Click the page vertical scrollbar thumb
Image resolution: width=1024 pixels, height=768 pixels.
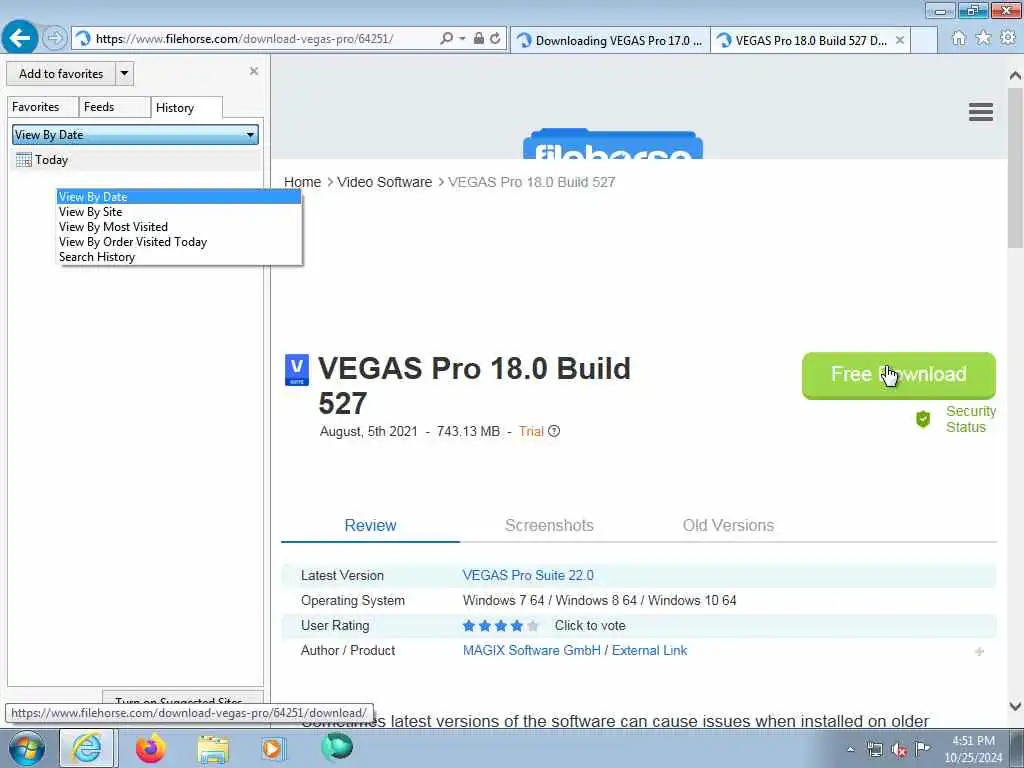click(1015, 168)
